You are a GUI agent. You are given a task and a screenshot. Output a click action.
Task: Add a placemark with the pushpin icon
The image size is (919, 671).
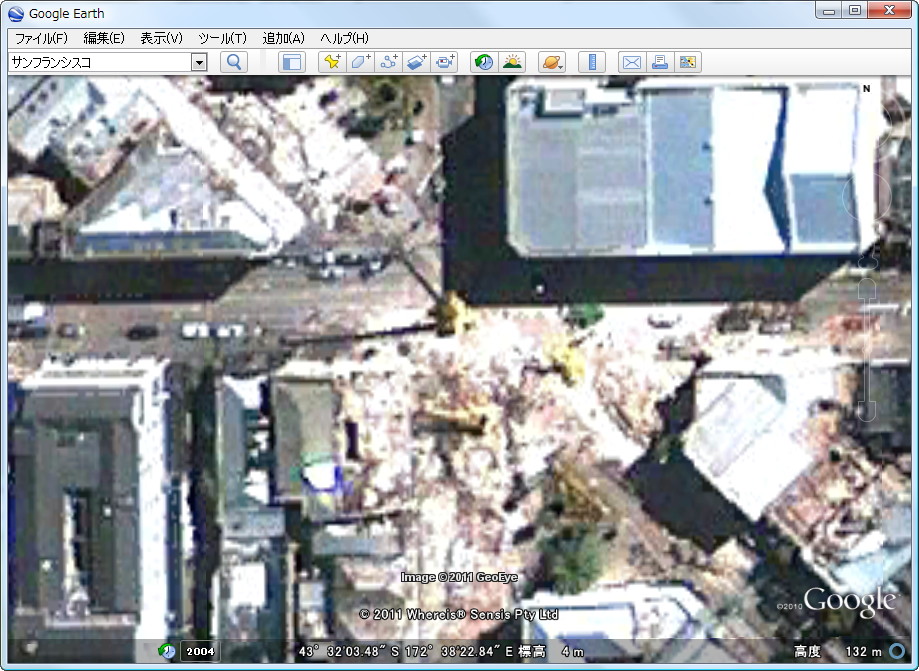332,62
